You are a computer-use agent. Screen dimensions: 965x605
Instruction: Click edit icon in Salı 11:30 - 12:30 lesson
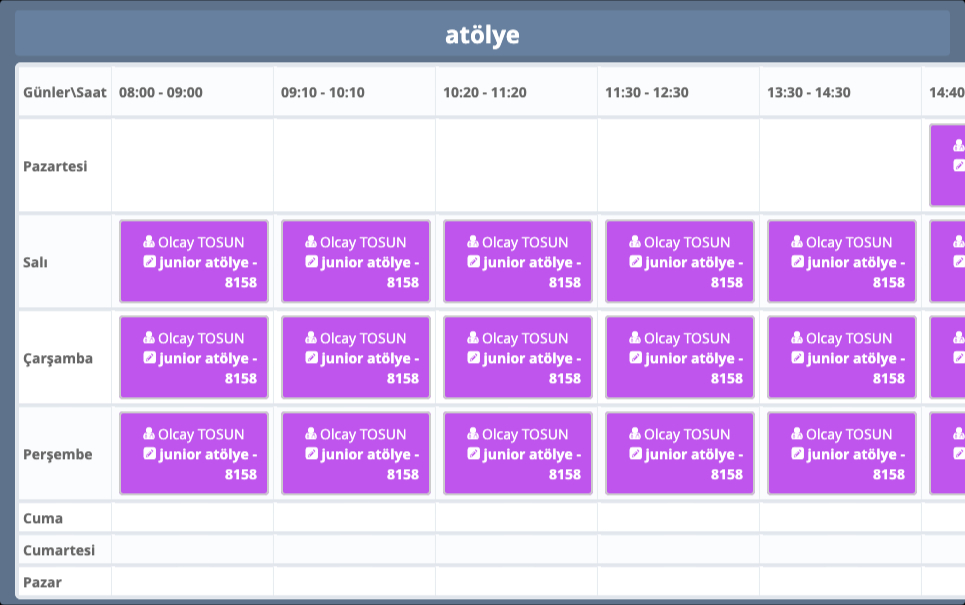pyautogui.click(x=635, y=262)
